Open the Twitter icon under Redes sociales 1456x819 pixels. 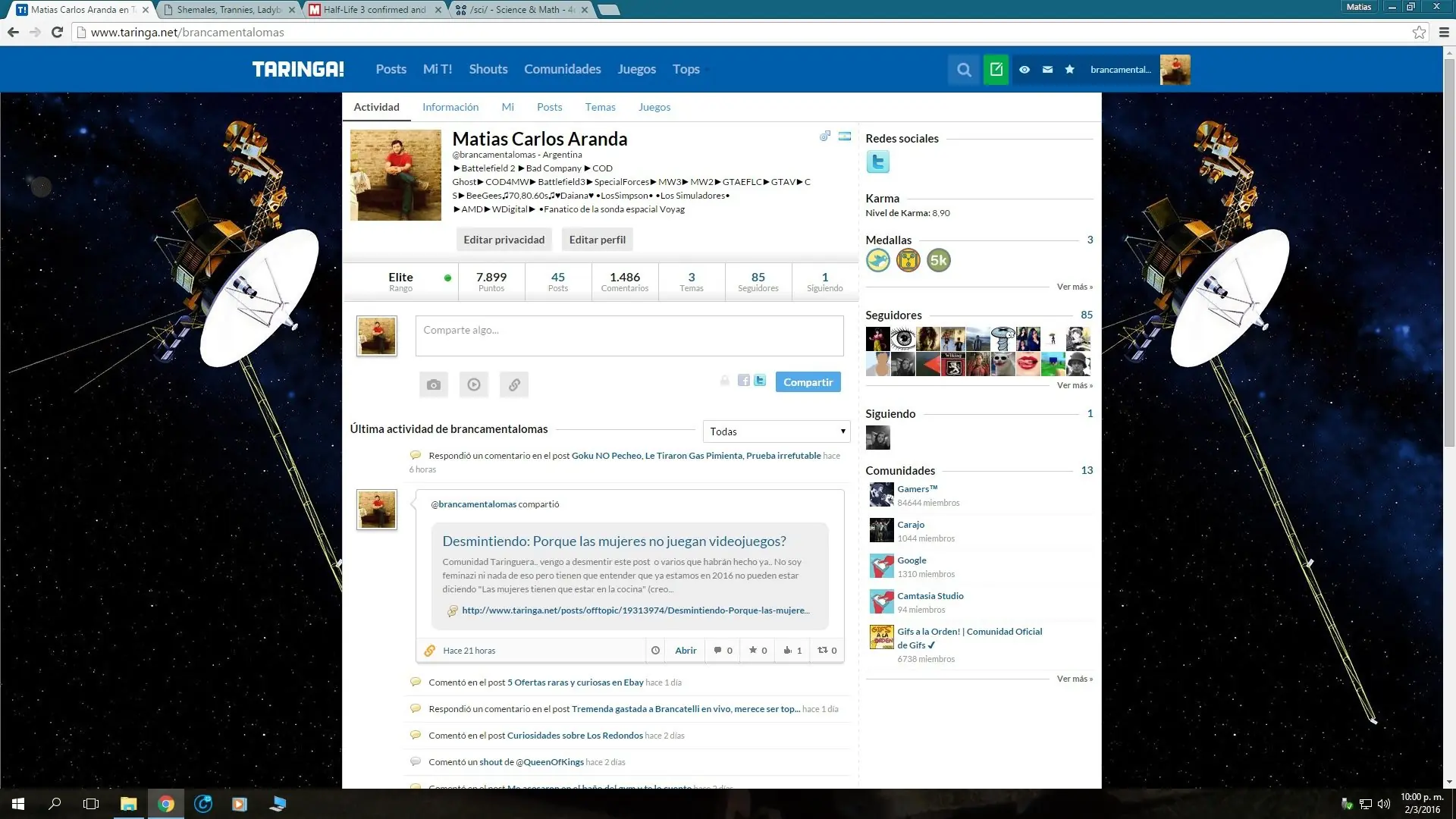pos(877,162)
